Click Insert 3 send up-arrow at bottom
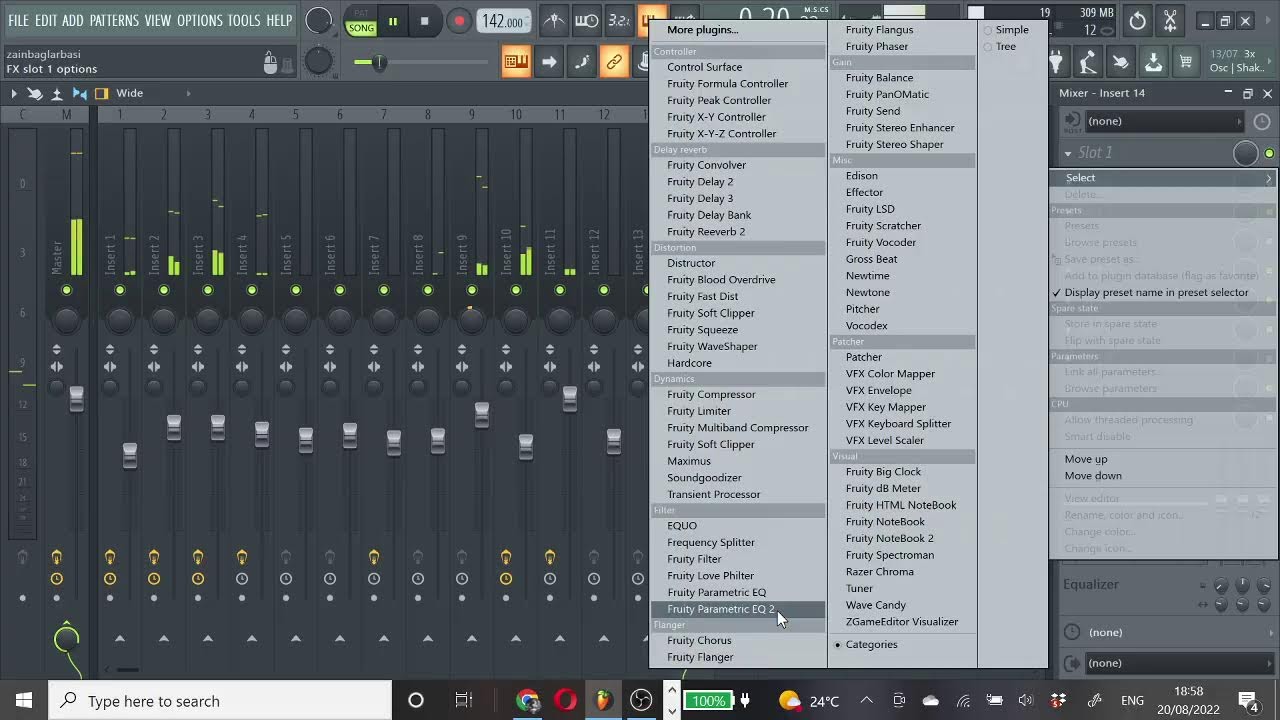The height and width of the screenshot is (720, 1280). pos(208,638)
